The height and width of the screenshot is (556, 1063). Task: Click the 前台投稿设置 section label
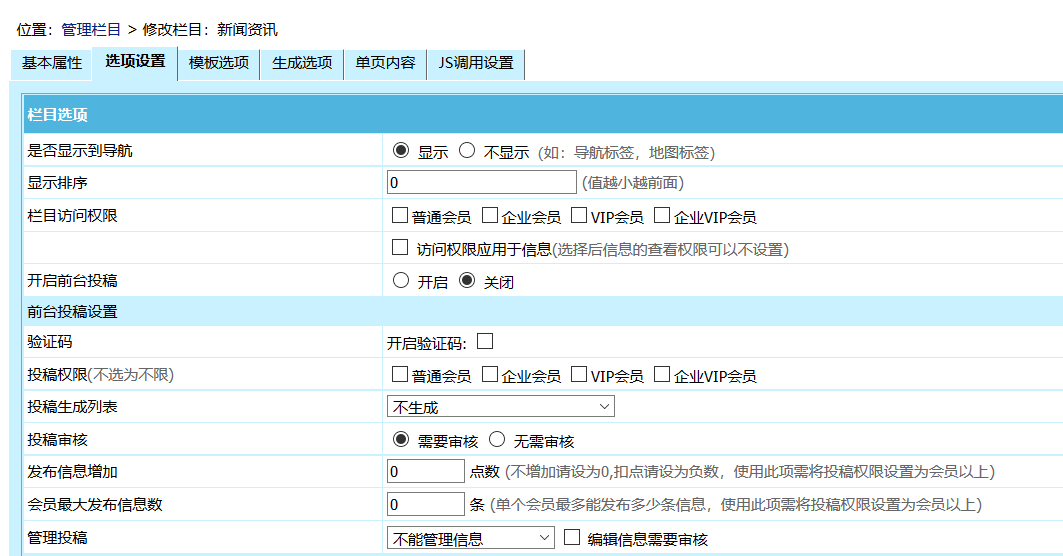point(73,312)
